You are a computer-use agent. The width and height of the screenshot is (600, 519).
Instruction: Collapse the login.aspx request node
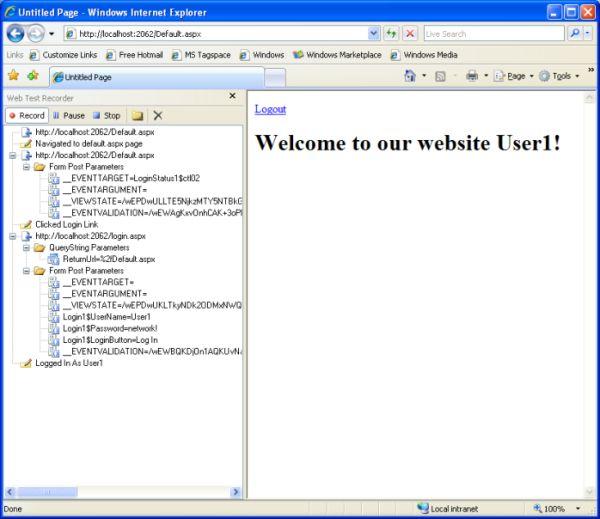coord(11,236)
